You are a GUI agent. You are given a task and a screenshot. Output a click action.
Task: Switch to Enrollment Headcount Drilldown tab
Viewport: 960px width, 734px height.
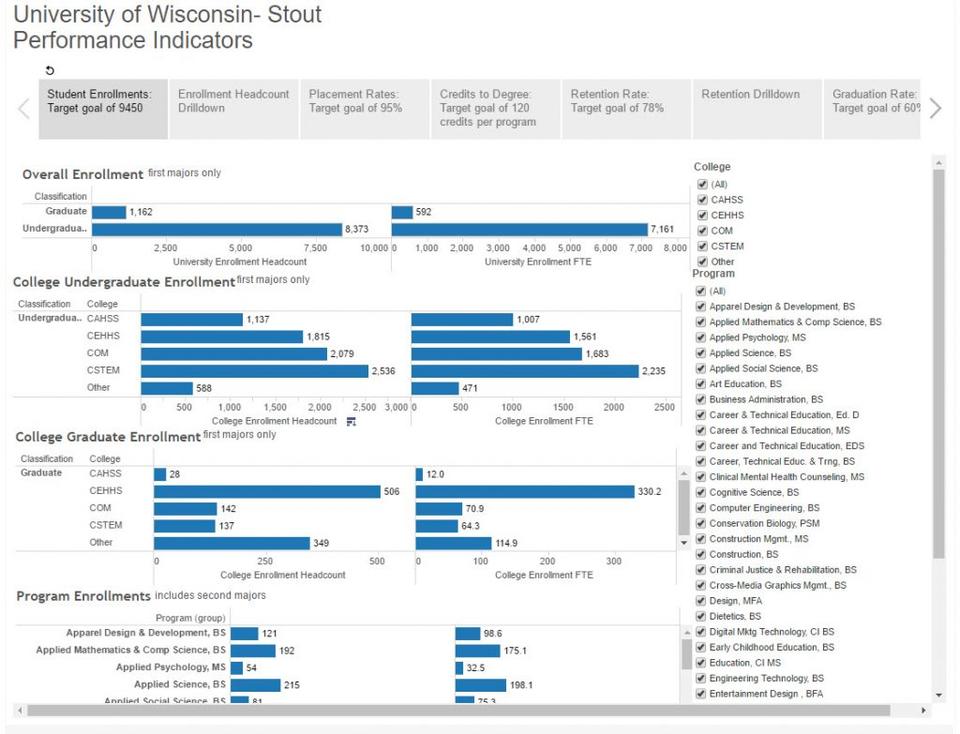234,109
